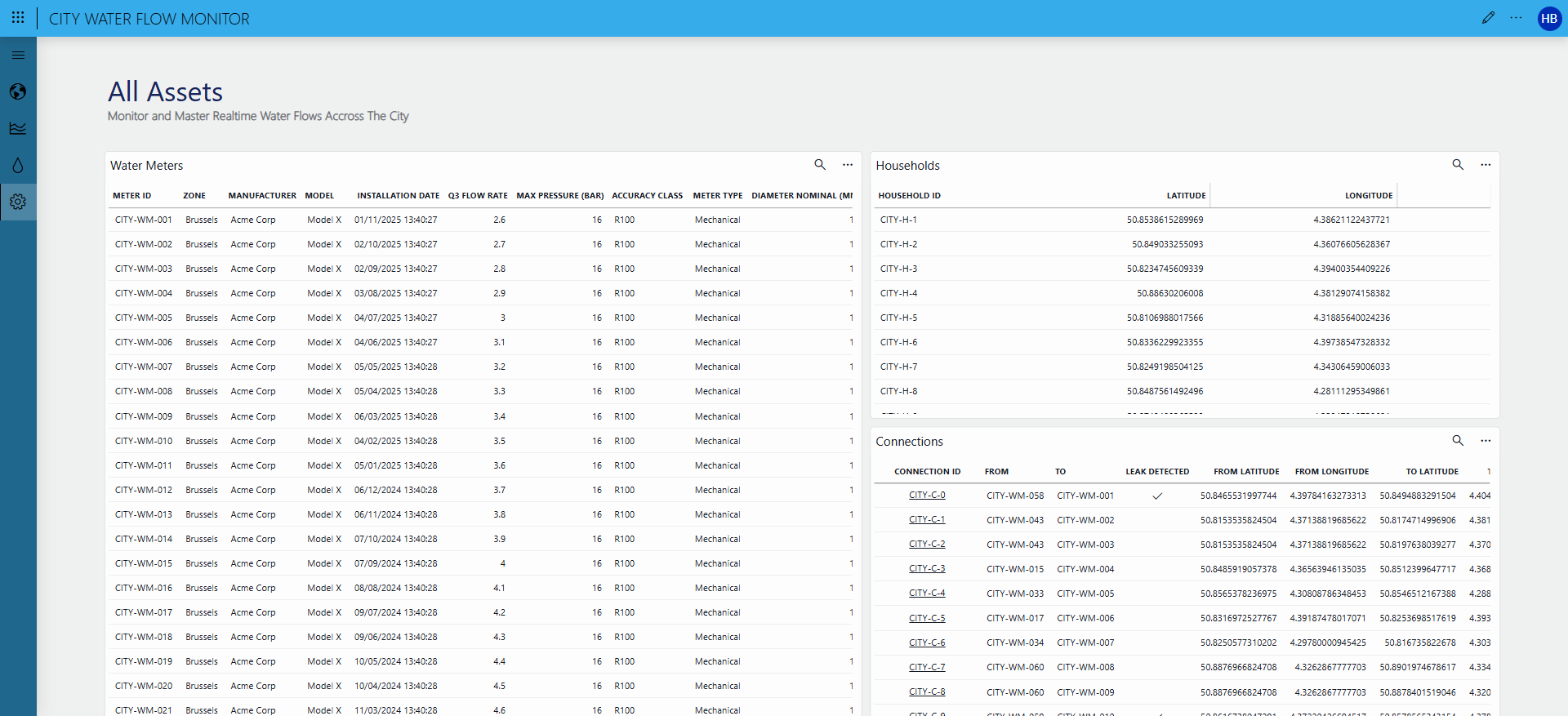The image size is (1568, 716).
Task: Open Water Meters more options menu
Action: tap(848, 165)
